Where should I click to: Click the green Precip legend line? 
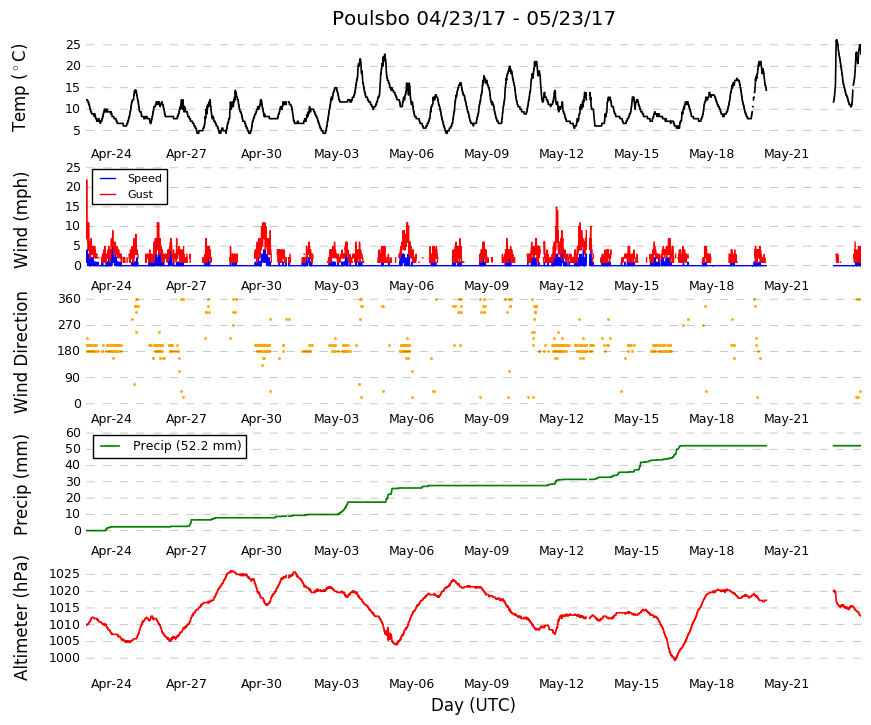point(109,446)
